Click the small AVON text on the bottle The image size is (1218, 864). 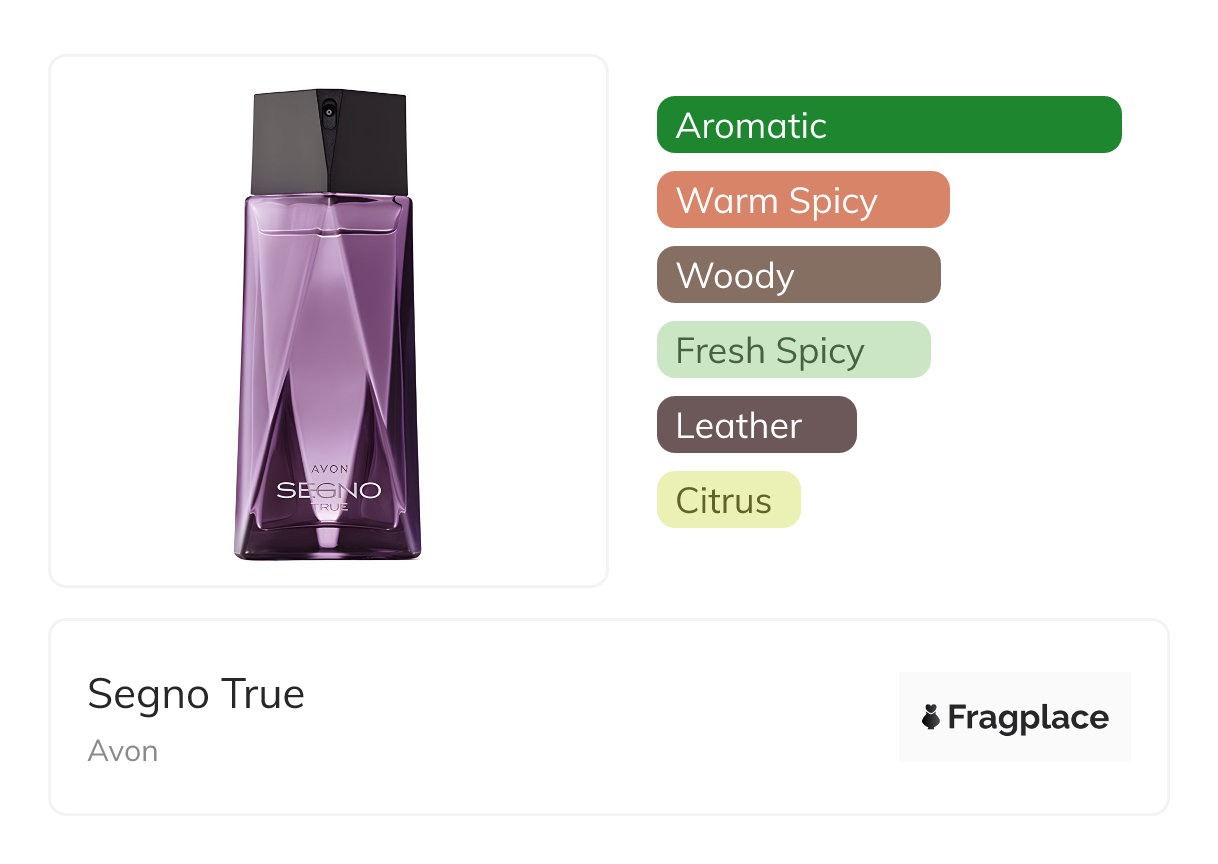pyautogui.click(x=330, y=469)
